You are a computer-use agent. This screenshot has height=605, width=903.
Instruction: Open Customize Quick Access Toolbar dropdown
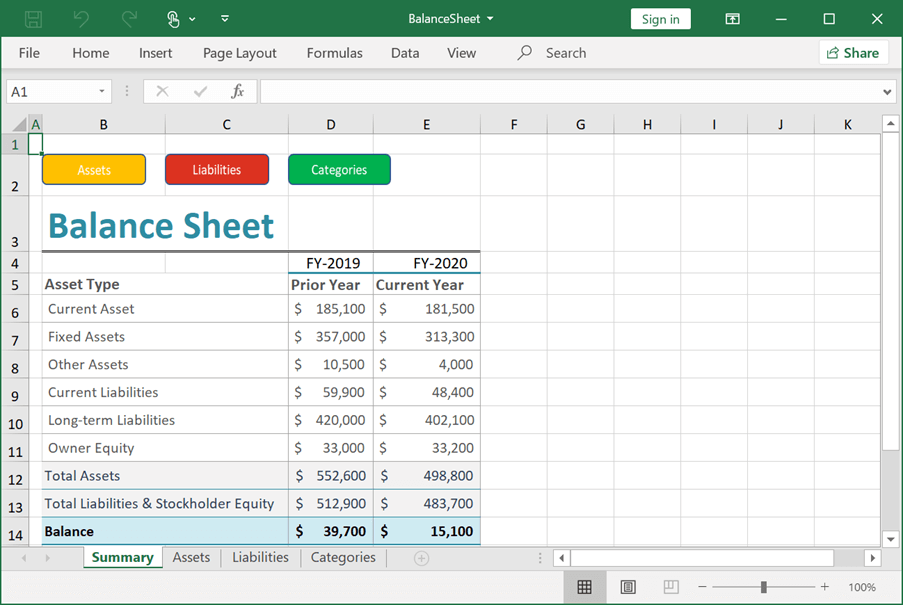click(225, 19)
